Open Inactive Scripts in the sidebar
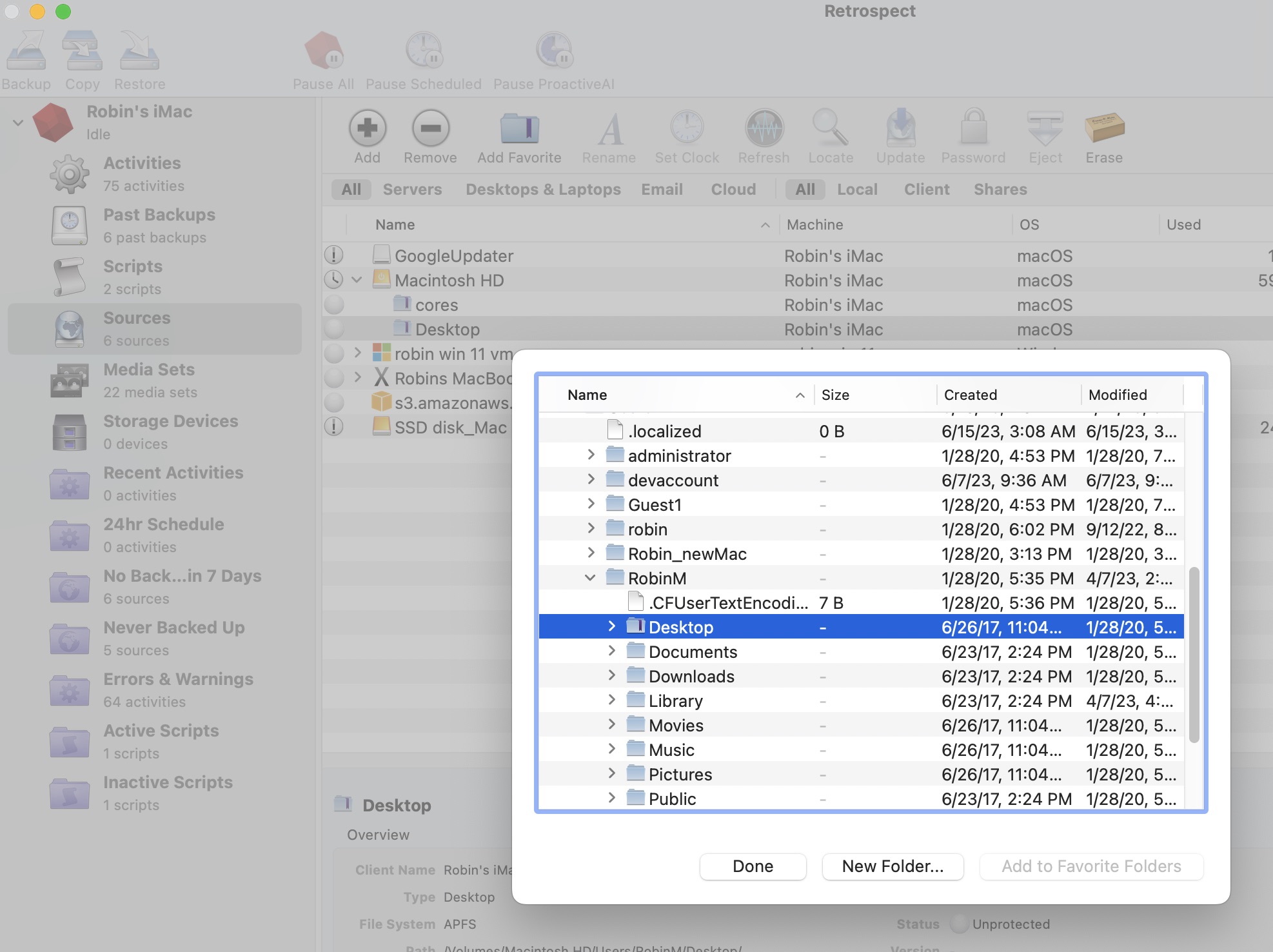This screenshot has width=1273, height=952. point(155,793)
